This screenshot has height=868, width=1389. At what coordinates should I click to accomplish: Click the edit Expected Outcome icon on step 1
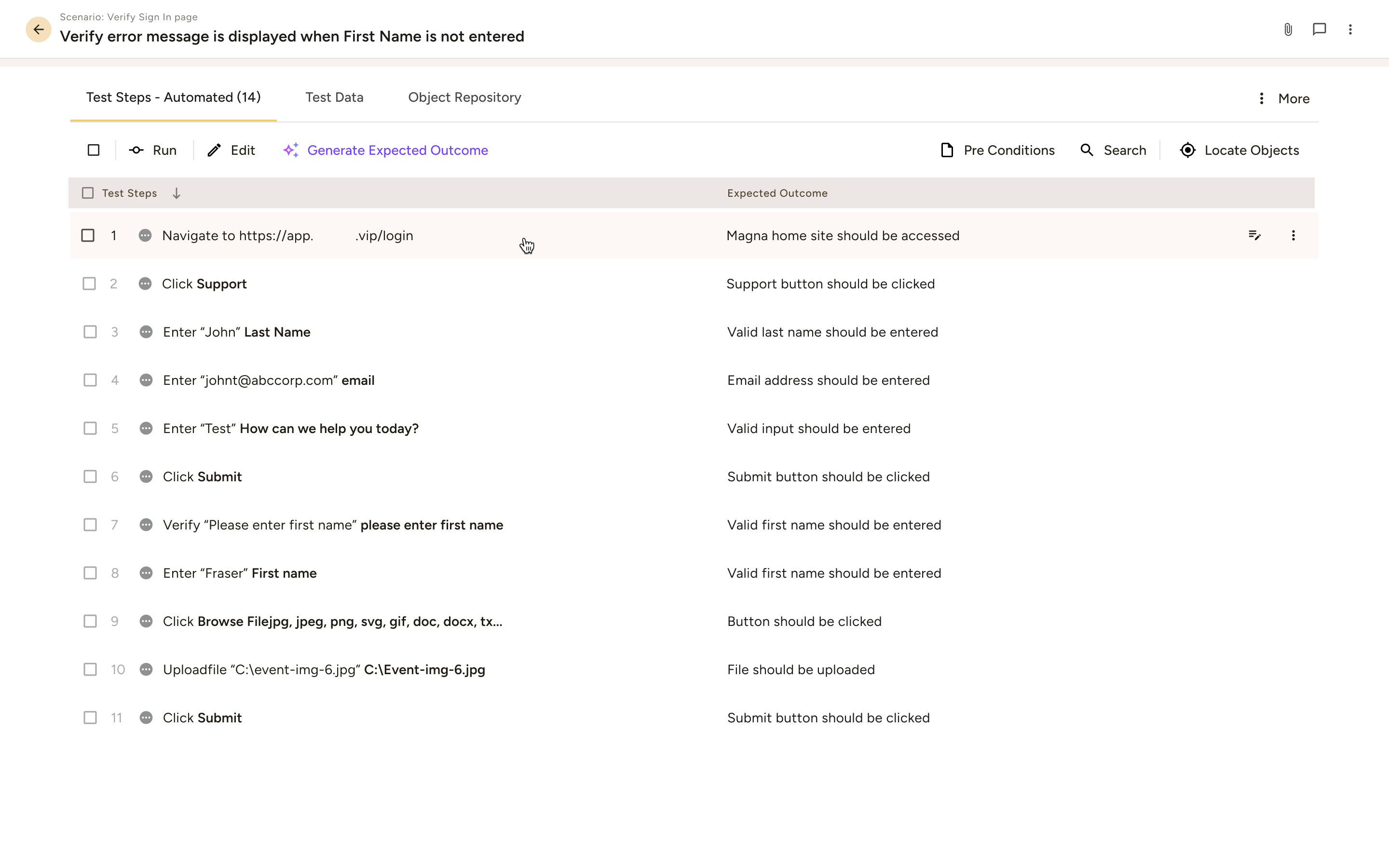(1255, 235)
